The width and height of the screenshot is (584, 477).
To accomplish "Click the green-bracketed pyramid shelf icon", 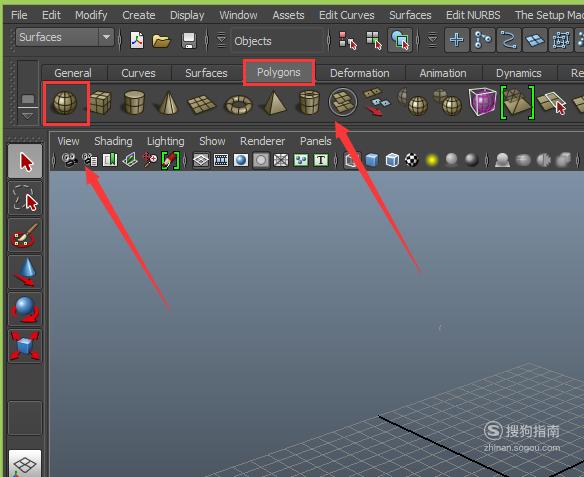I will point(517,102).
